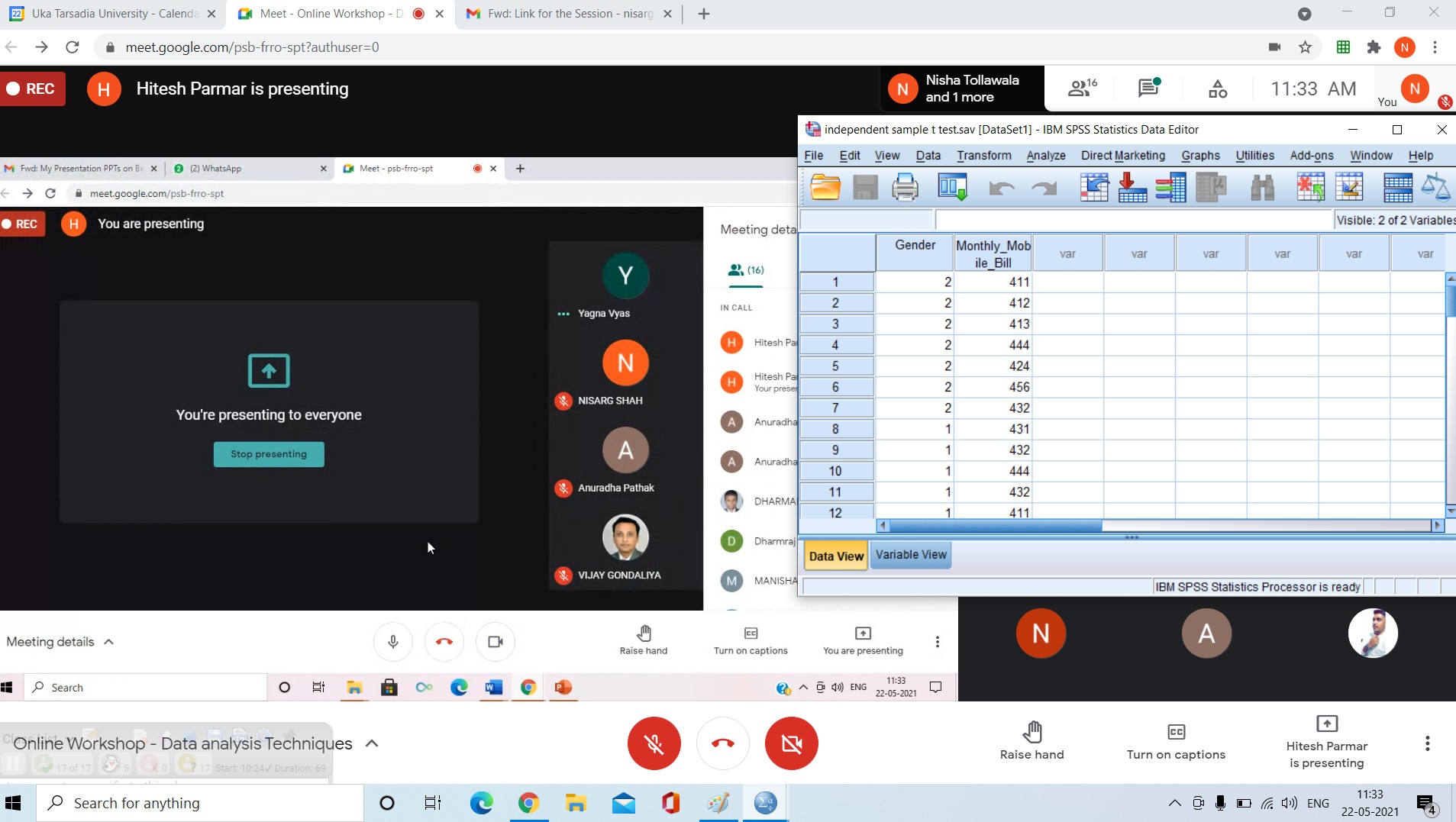Open File Explorer from the taskbar
1456x822 pixels.
(x=576, y=803)
